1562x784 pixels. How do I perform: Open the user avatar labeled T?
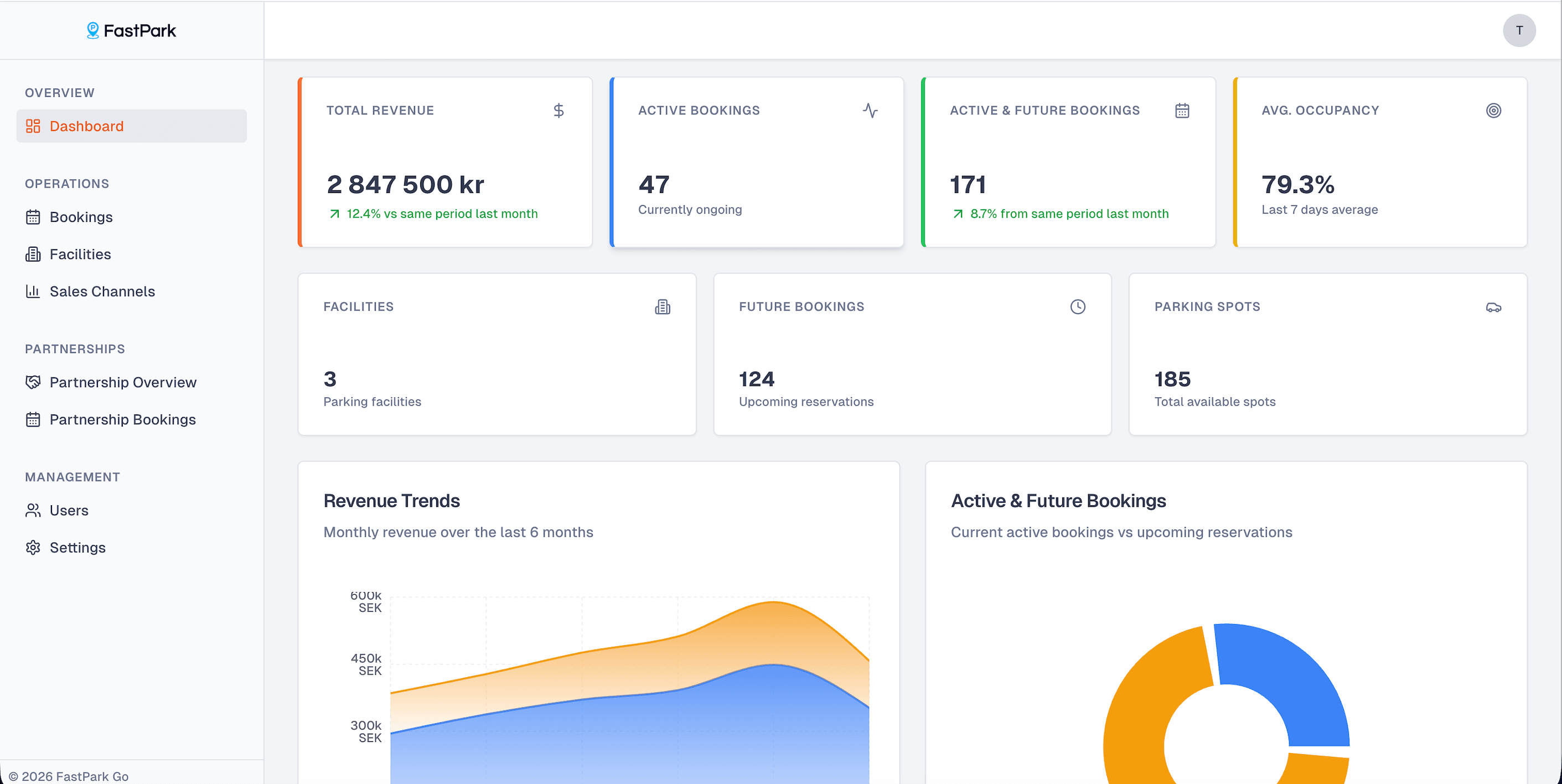[1519, 30]
